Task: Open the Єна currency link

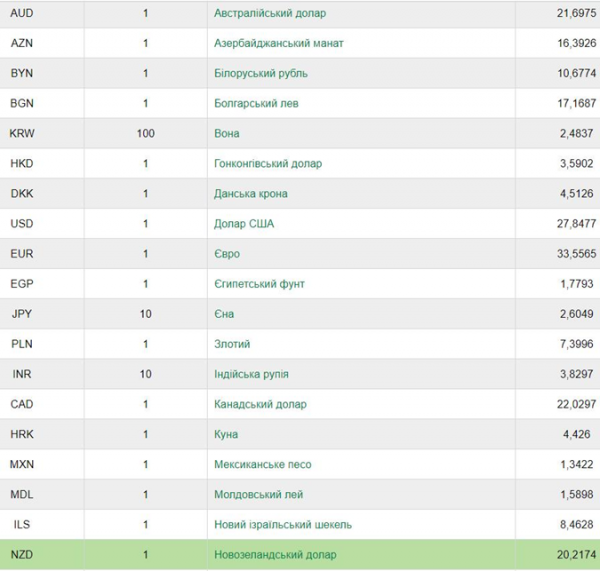Action: (224, 314)
